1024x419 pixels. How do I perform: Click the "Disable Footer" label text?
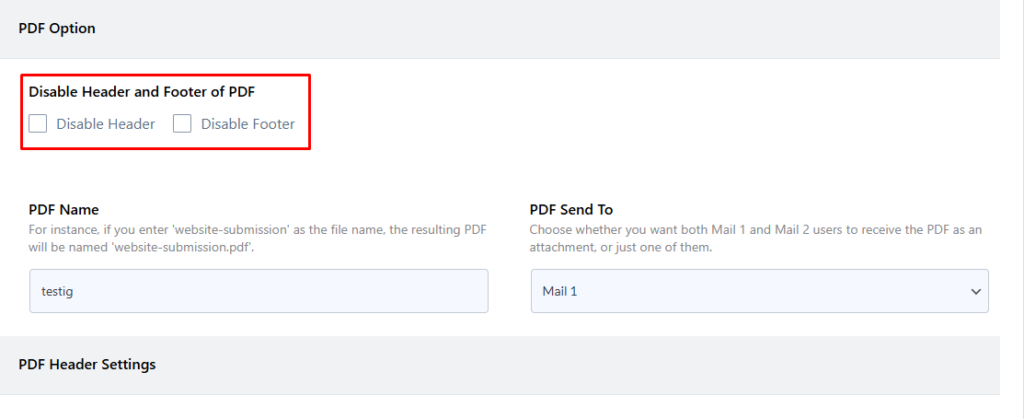click(x=248, y=124)
